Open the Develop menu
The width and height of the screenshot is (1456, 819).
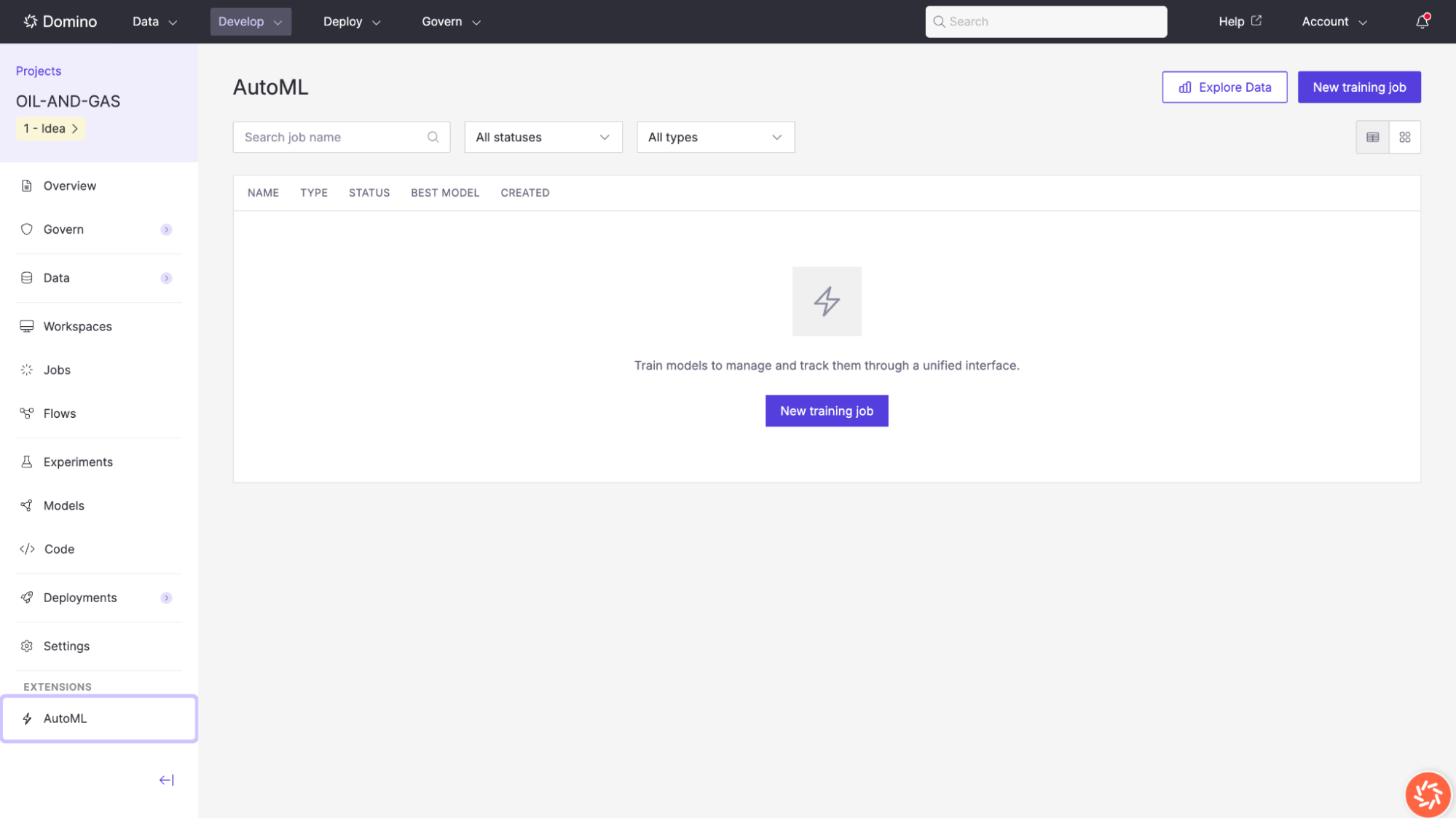tap(250, 21)
